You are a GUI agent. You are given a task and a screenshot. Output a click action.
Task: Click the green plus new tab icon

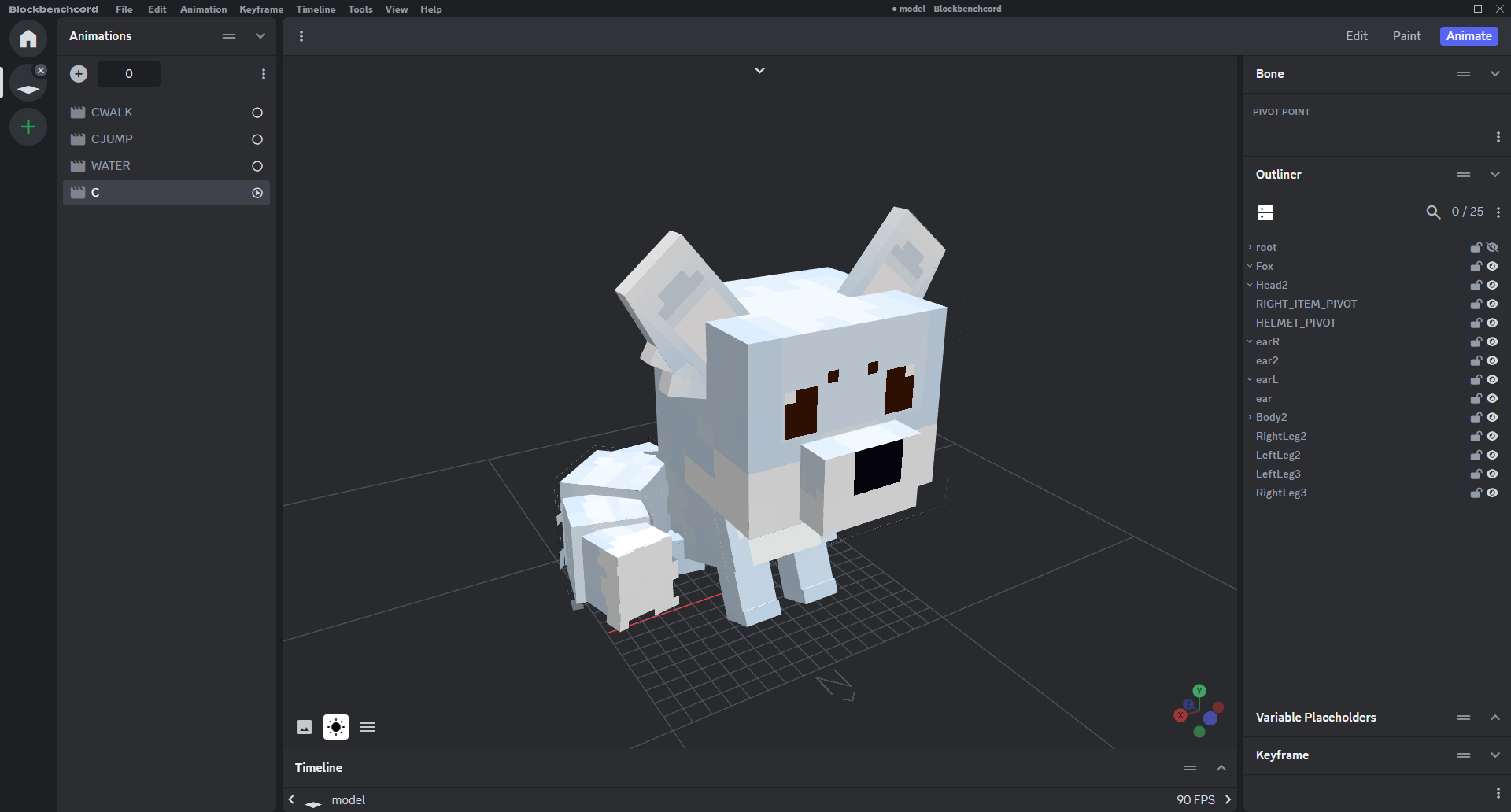pos(28,127)
